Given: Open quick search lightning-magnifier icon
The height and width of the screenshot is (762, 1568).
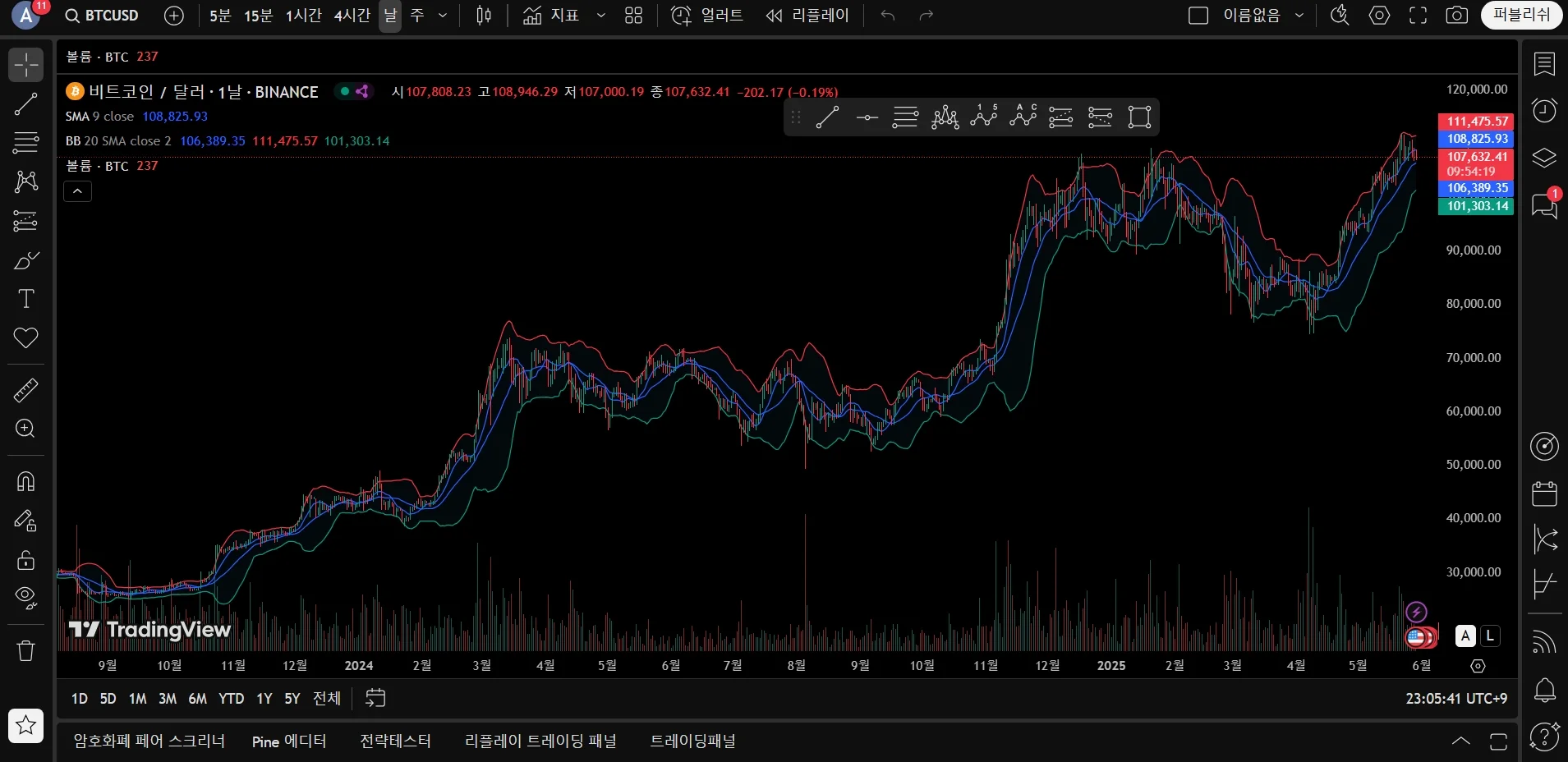Looking at the screenshot, I should [x=1340, y=16].
